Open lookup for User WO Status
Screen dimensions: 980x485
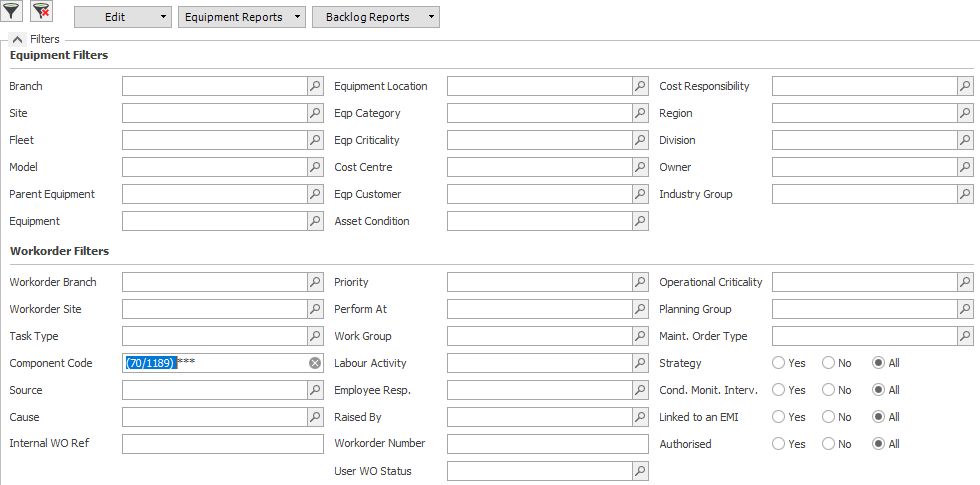click(640, 471)
